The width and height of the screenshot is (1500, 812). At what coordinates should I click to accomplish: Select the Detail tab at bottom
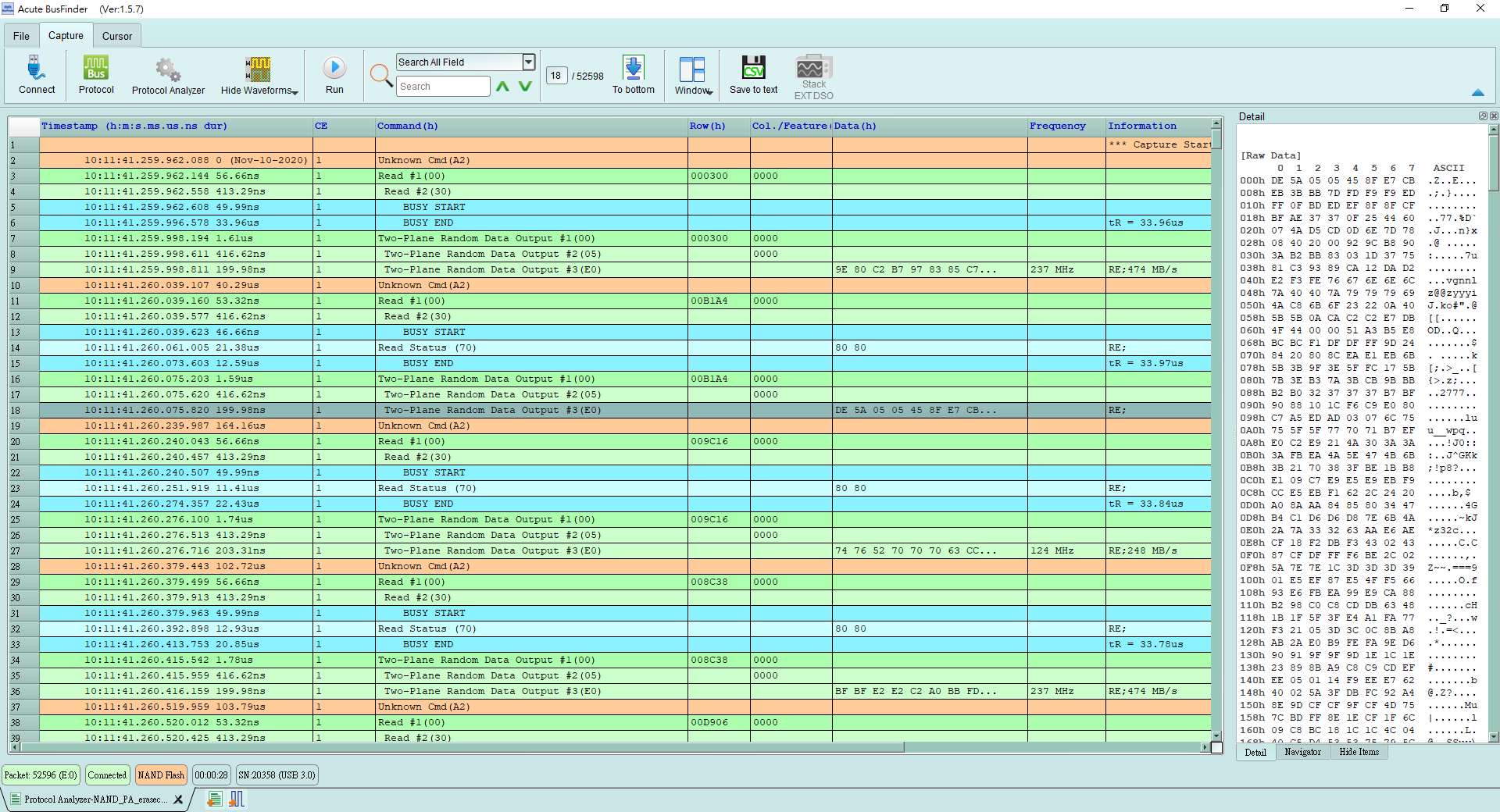(1255, 753)
